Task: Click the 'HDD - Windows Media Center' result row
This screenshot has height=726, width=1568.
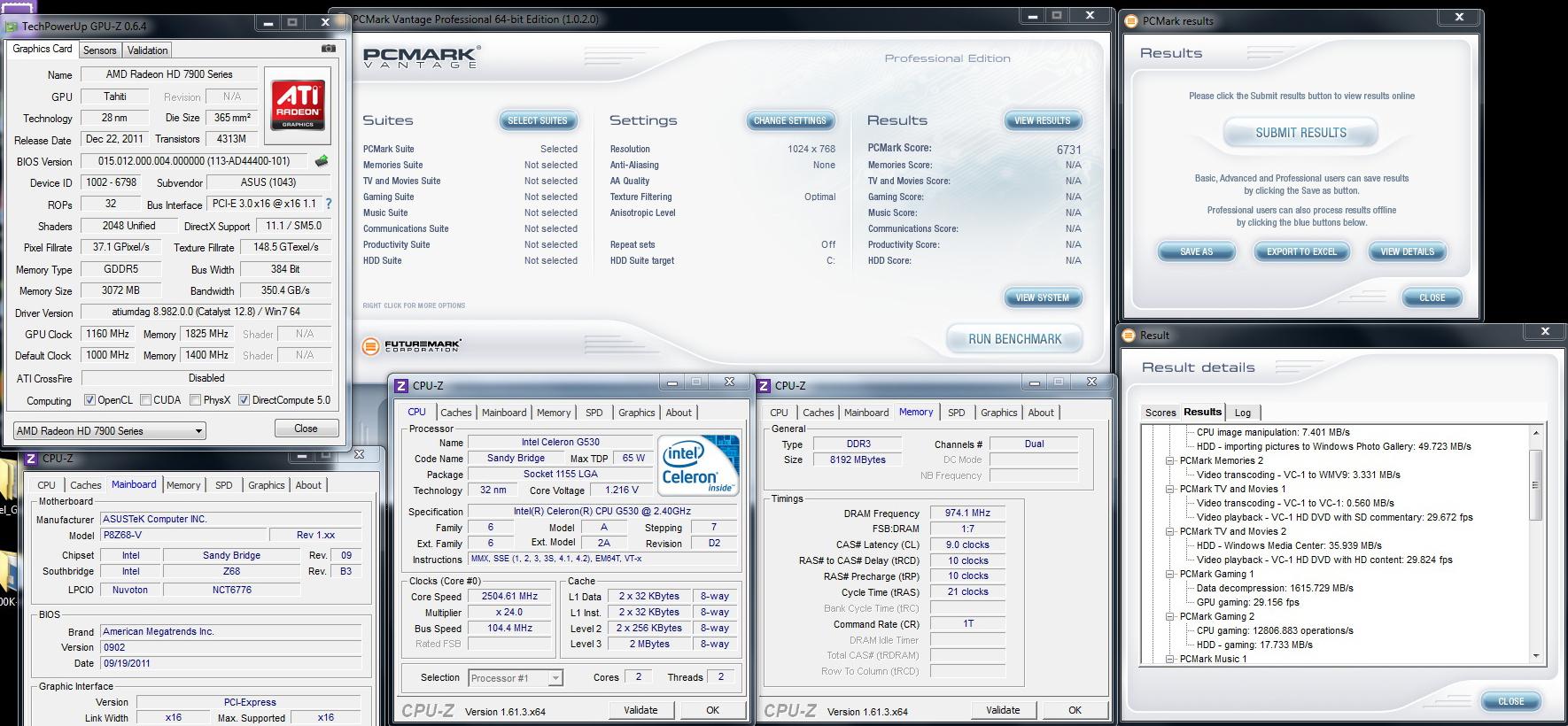Action: (x=1289, y=545)
